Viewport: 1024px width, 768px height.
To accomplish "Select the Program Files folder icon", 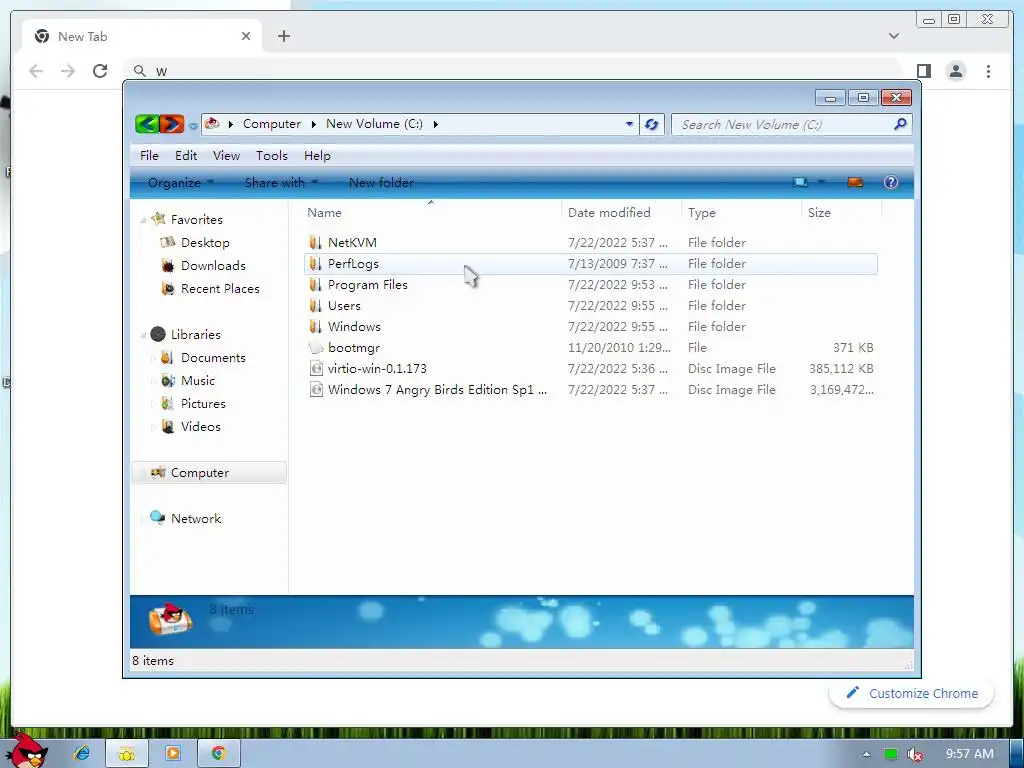I will [315, 284].
